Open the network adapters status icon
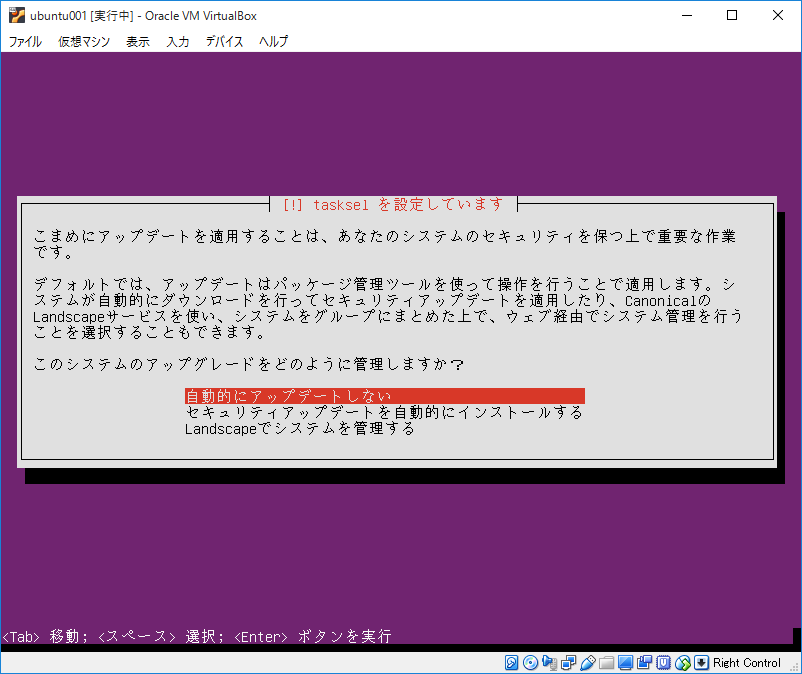Viewport: 802px width, 674px height. coord(568,662)
